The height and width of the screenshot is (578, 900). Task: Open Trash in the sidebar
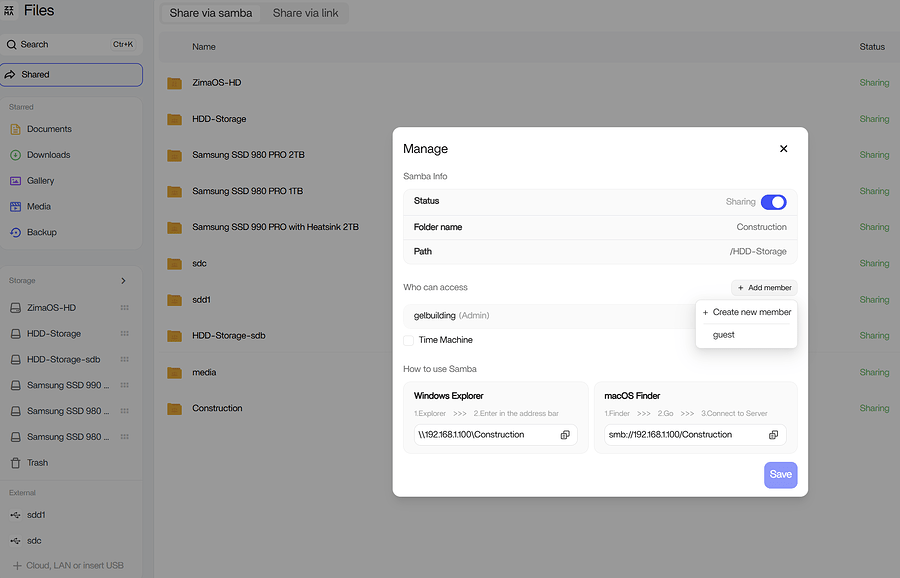(x=37, y=463)
